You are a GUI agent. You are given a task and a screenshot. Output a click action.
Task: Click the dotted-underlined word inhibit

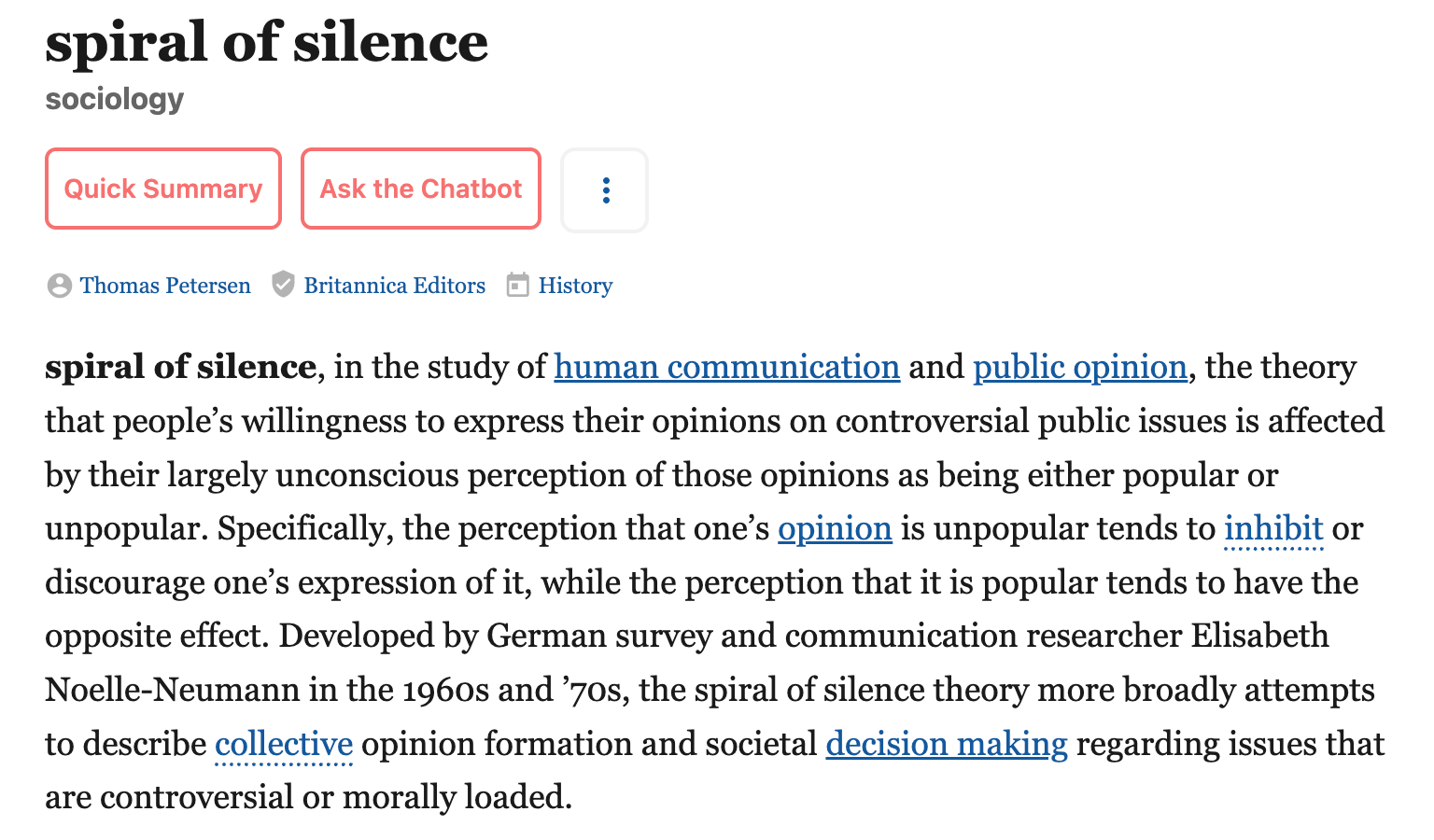click(x=1273, y=528)
